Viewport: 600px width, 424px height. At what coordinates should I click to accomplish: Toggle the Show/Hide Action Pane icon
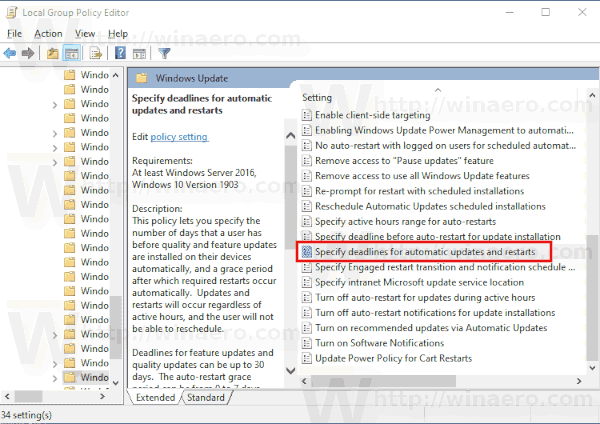click(139, 53)
